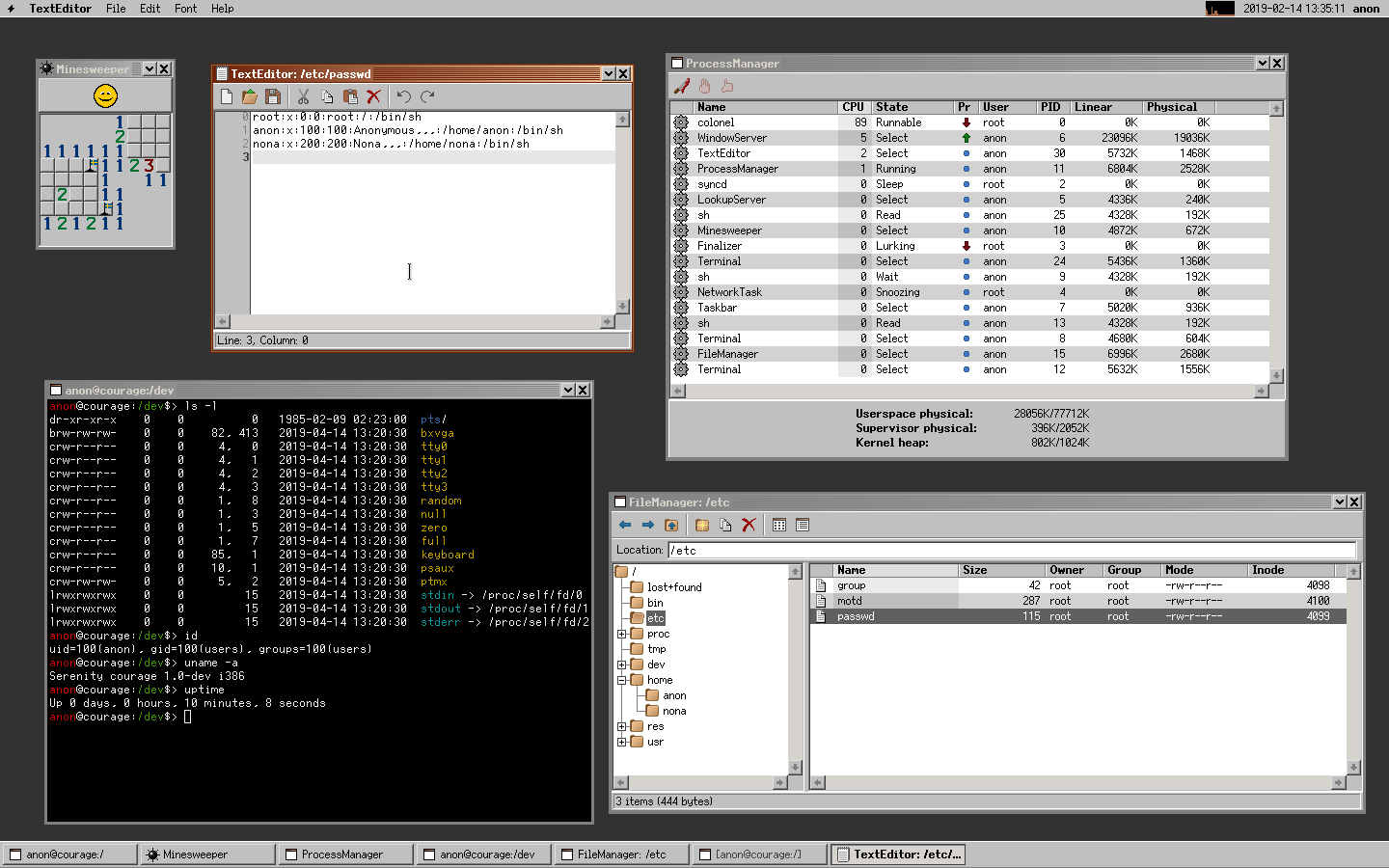
Task: Go back with FileManager's left arrow
Action: (625, 526)
